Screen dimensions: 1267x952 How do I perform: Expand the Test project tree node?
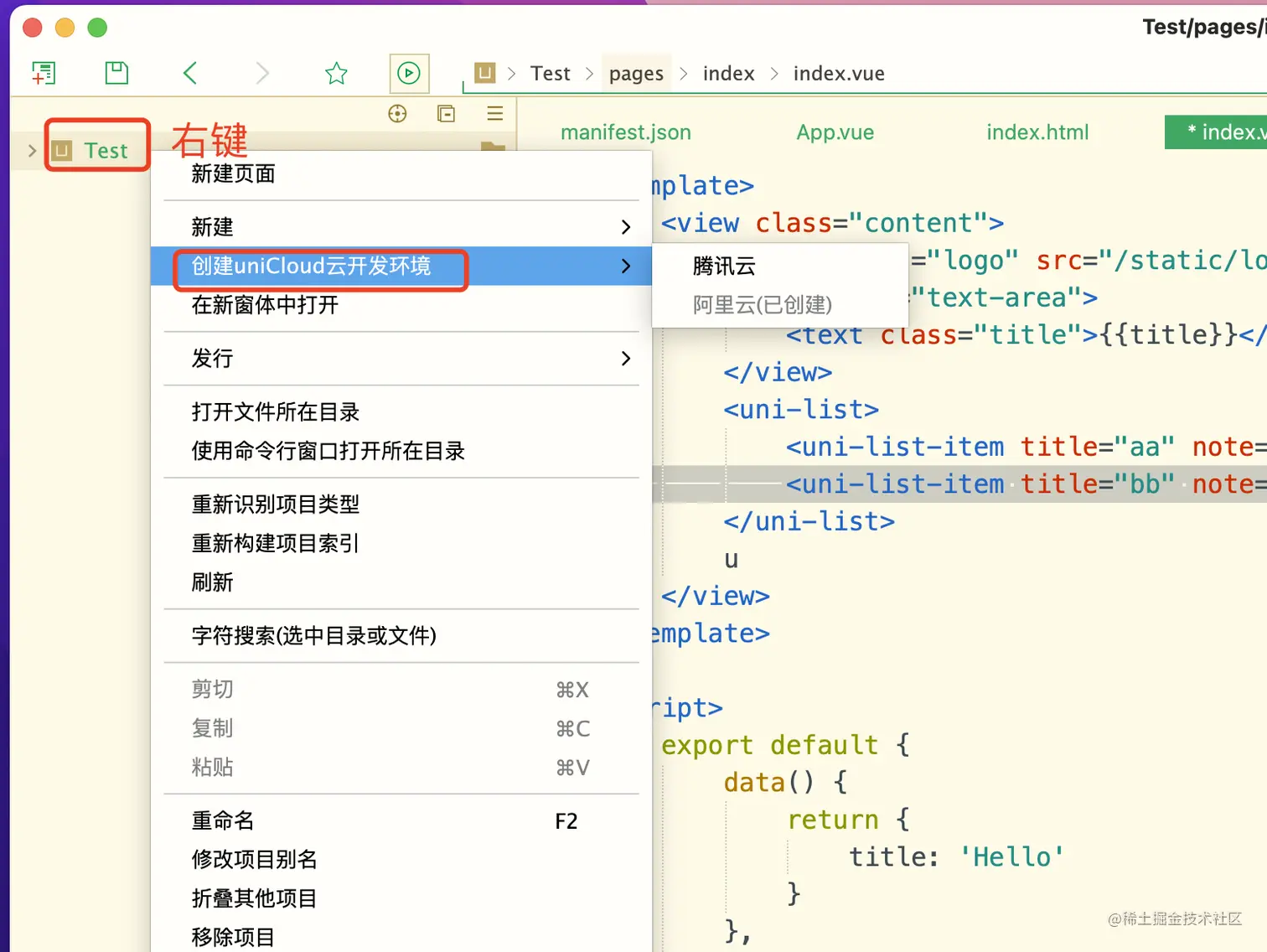point(32,151)
